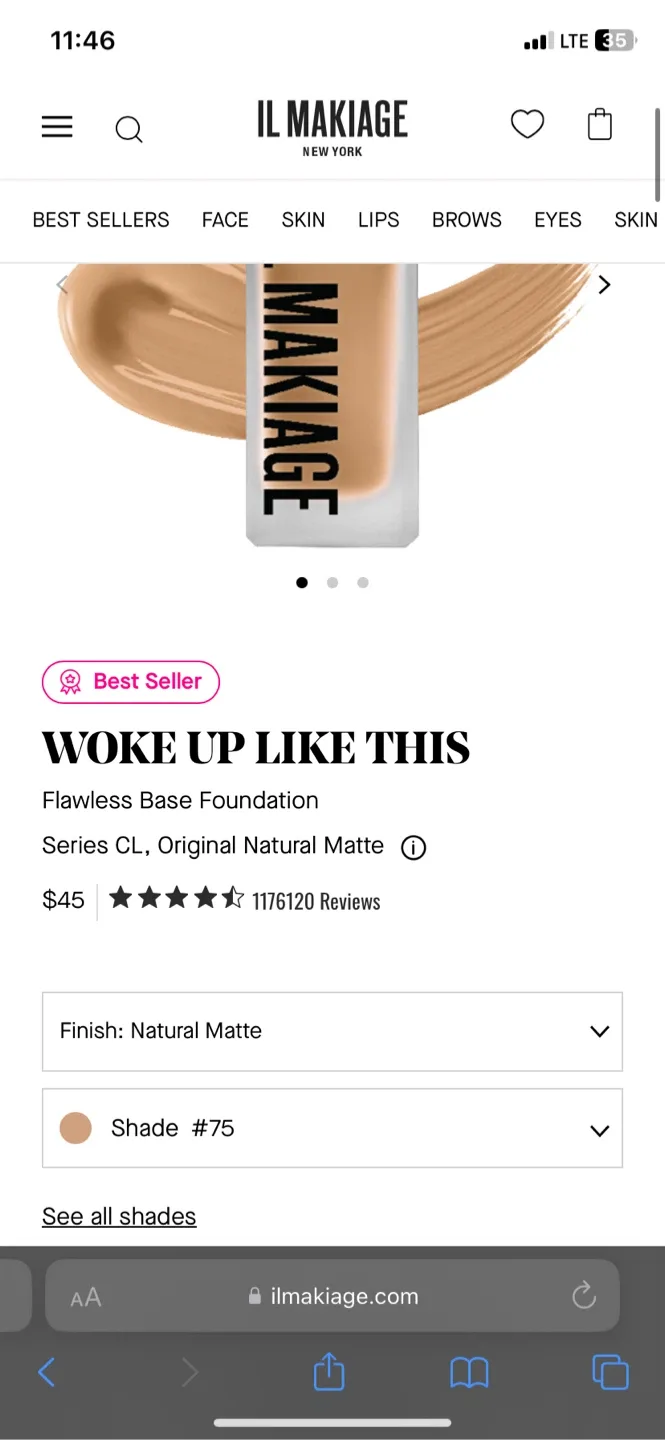Select the second carousel dot indicator
The height and width of the screenshot is (1440, 665).
(332, 582)
